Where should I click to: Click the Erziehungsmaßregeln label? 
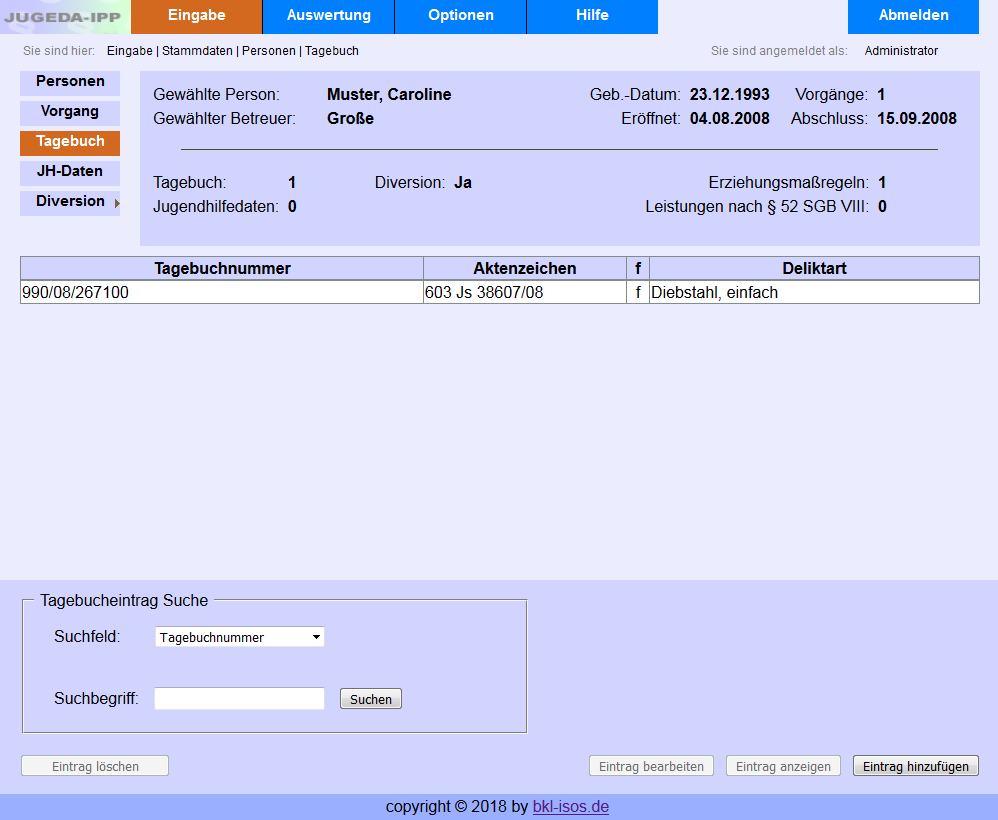click(789, 183)
